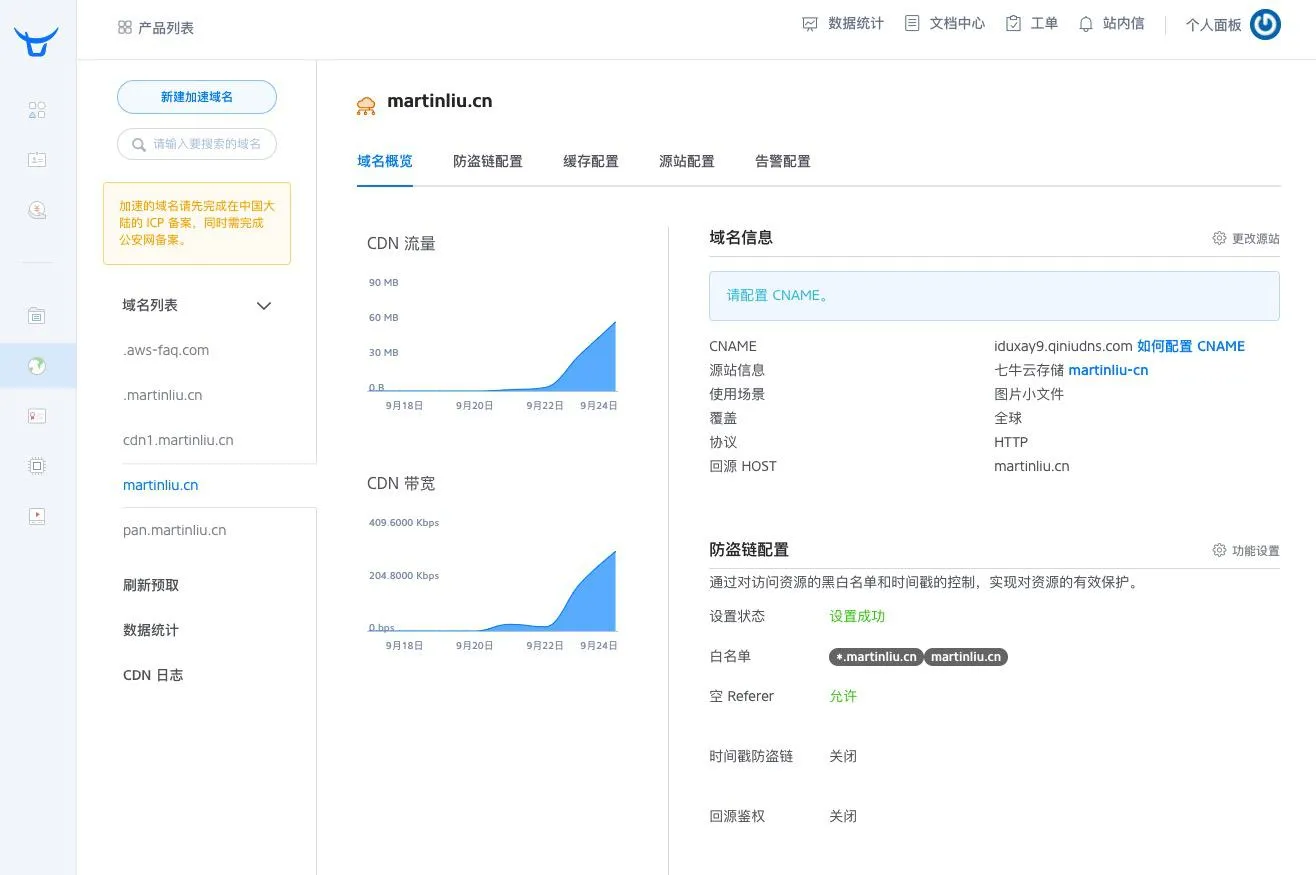Click the yen billing sidebar icon
Image resolution: width=1316 pixels, height=875 pixels.
pos(37,210)
